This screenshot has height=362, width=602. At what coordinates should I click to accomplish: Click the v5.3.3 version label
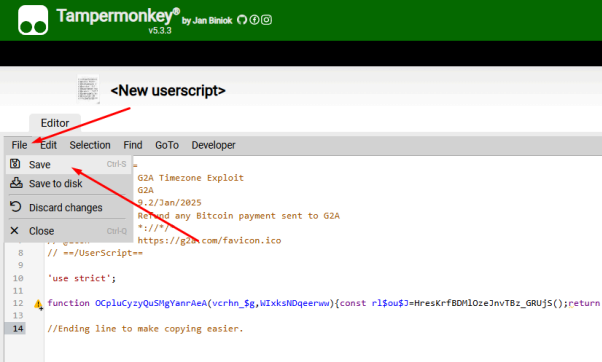(x=160, y=31)
